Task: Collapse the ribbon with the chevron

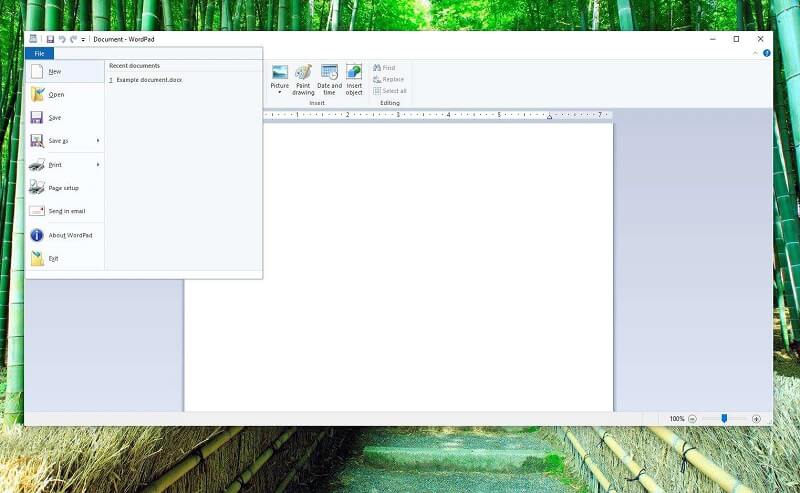Action: [x=755, y=53]
